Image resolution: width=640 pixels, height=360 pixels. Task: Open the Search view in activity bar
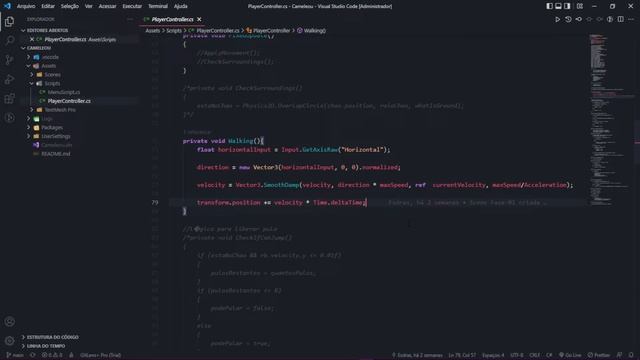pos(9,40)
